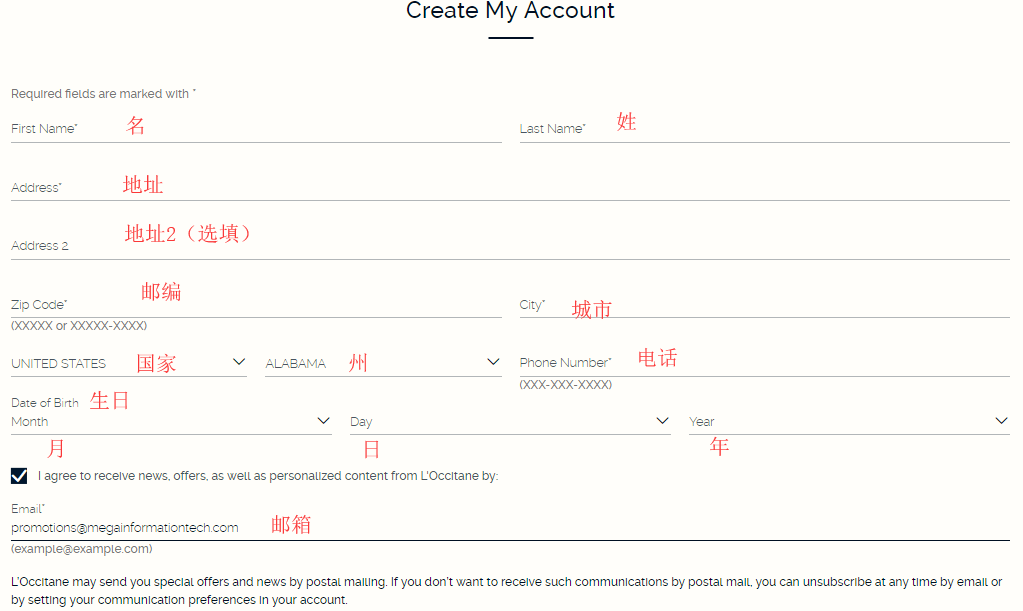Click the Email field with promotions address

pos(510,527)
